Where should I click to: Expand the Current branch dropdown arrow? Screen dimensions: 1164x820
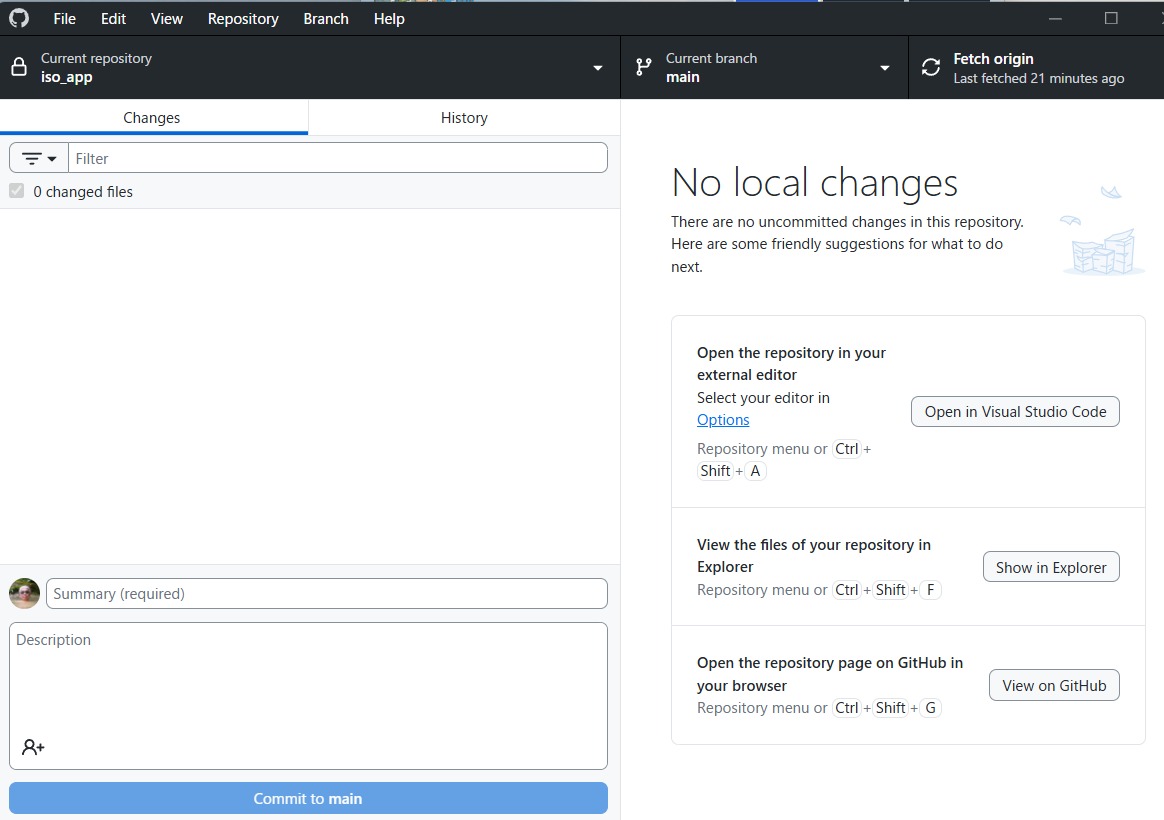pos(885,68)
